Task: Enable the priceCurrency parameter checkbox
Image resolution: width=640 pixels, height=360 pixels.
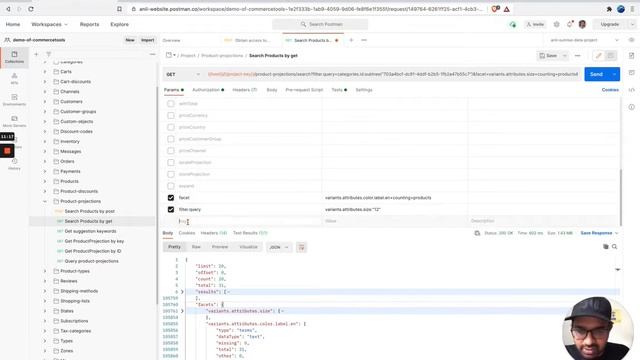Action: pyautogui.click(x=171, y=116)
